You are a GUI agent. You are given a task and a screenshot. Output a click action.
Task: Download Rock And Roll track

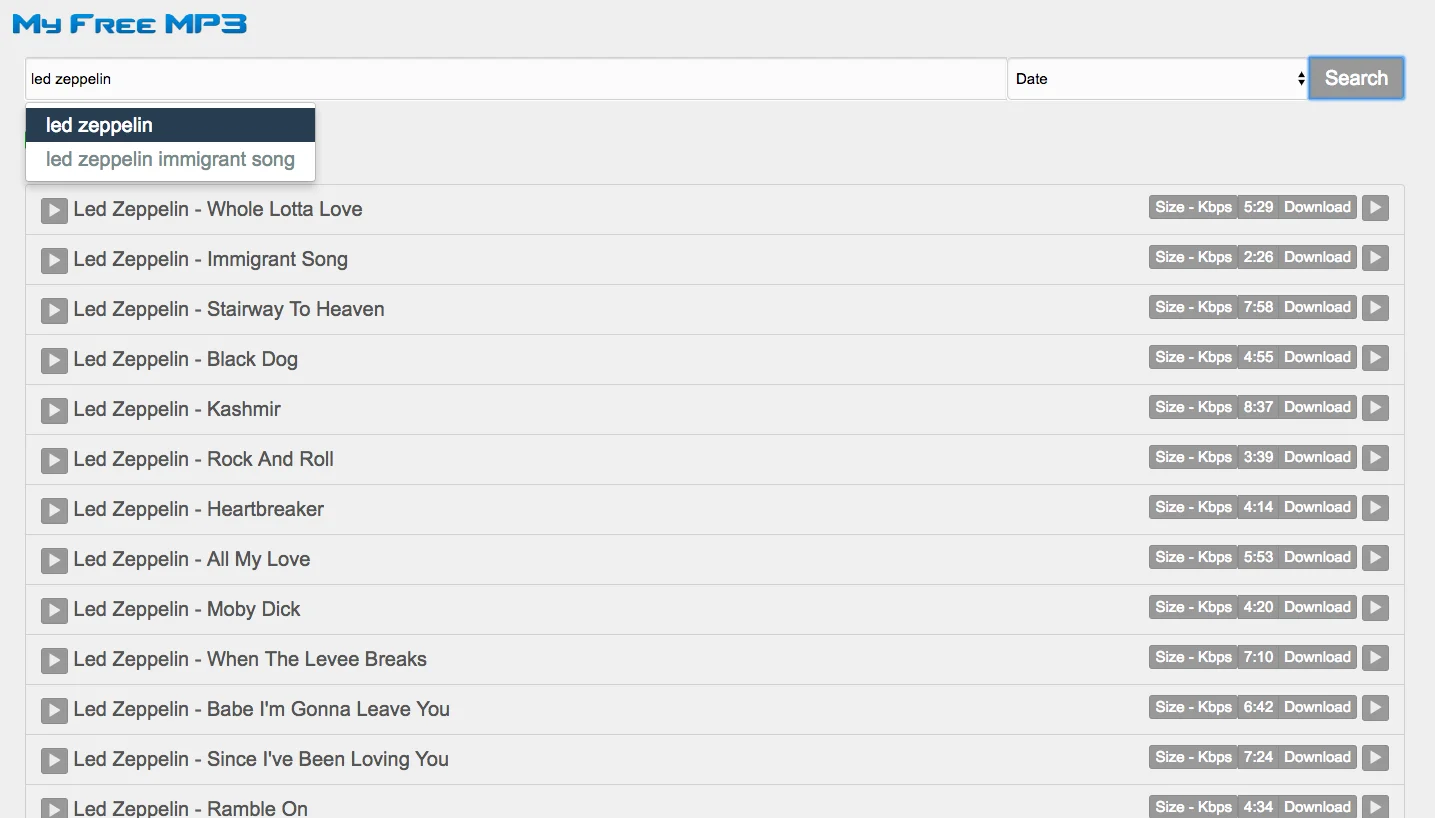coord(1317,457)
